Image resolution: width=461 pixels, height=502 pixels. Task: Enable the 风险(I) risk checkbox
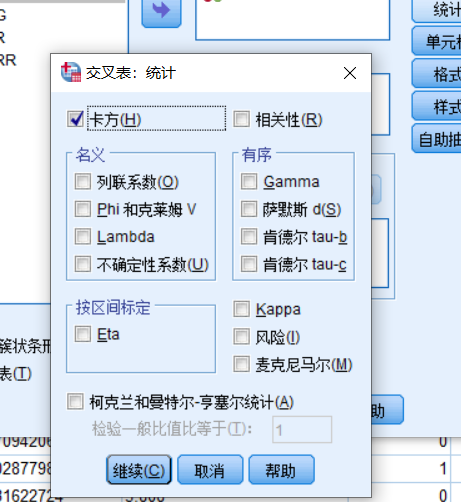click(241, 337)
